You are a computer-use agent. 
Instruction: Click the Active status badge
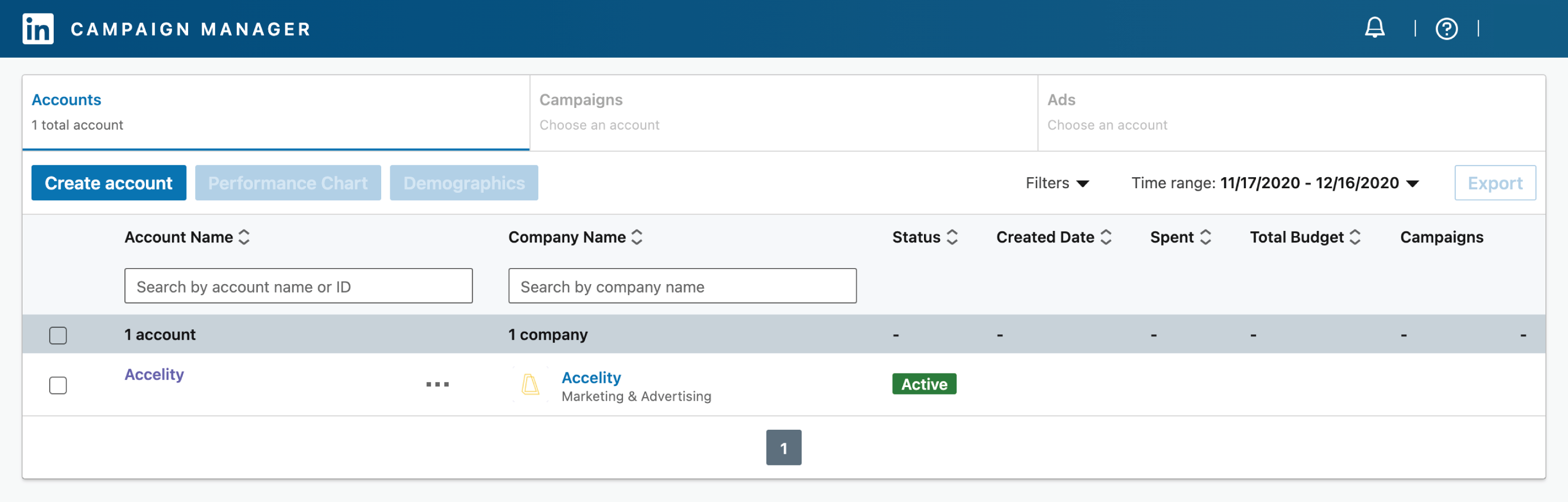point(924,384)
